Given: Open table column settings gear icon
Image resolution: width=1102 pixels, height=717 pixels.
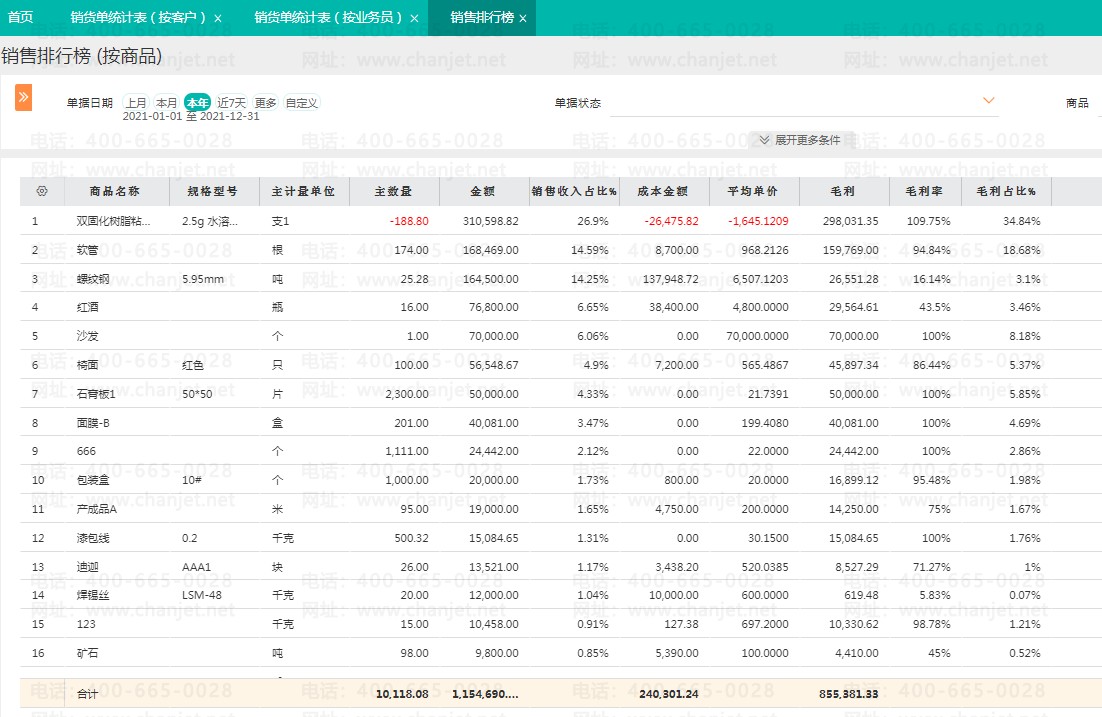Looking at the screenshot, I should (41, 191).
